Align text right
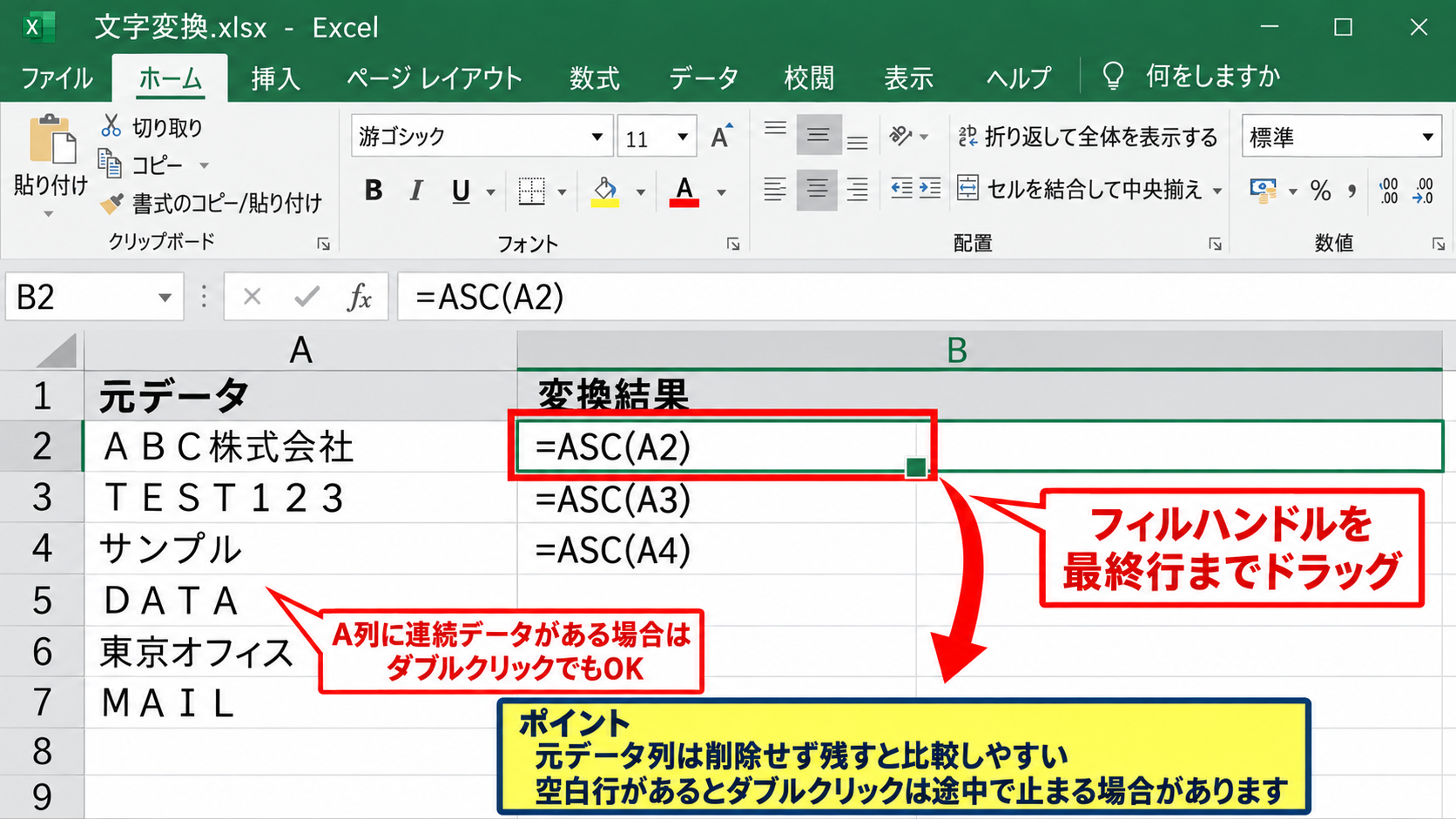This screenshot has height=819, width=1456. click(858, 189)
